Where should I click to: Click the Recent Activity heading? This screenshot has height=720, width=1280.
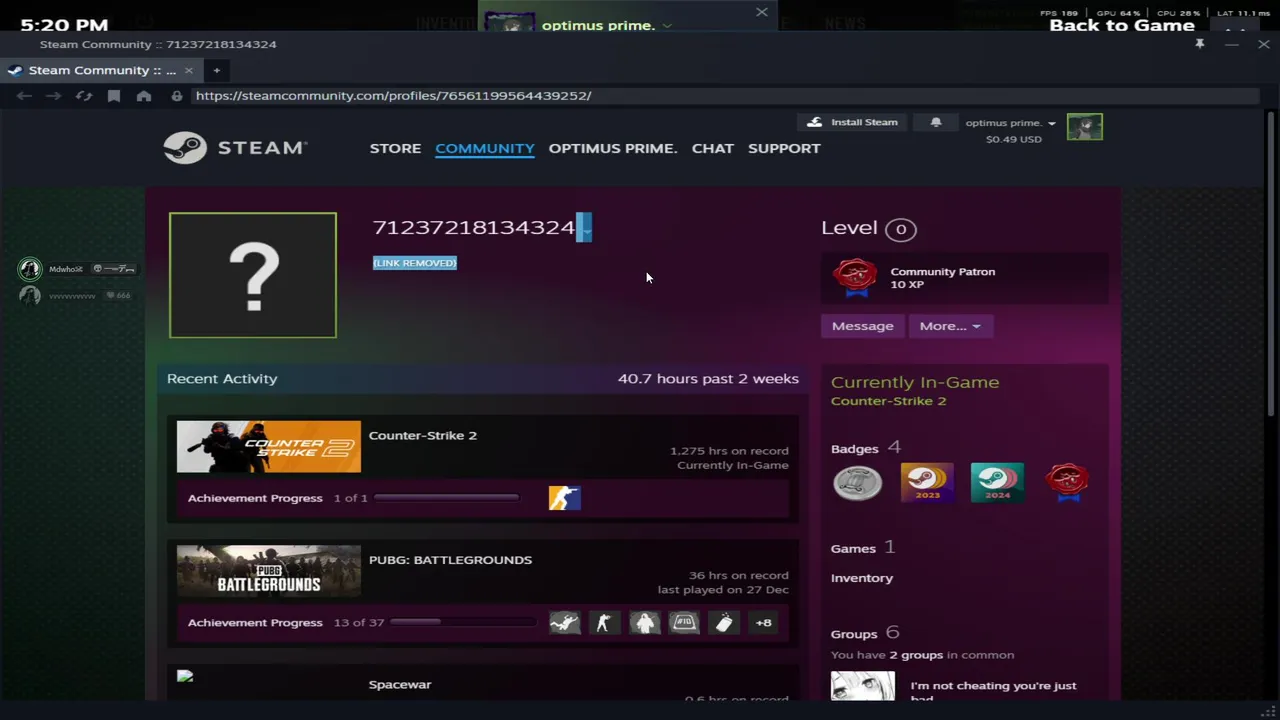[x=222, y=379]
